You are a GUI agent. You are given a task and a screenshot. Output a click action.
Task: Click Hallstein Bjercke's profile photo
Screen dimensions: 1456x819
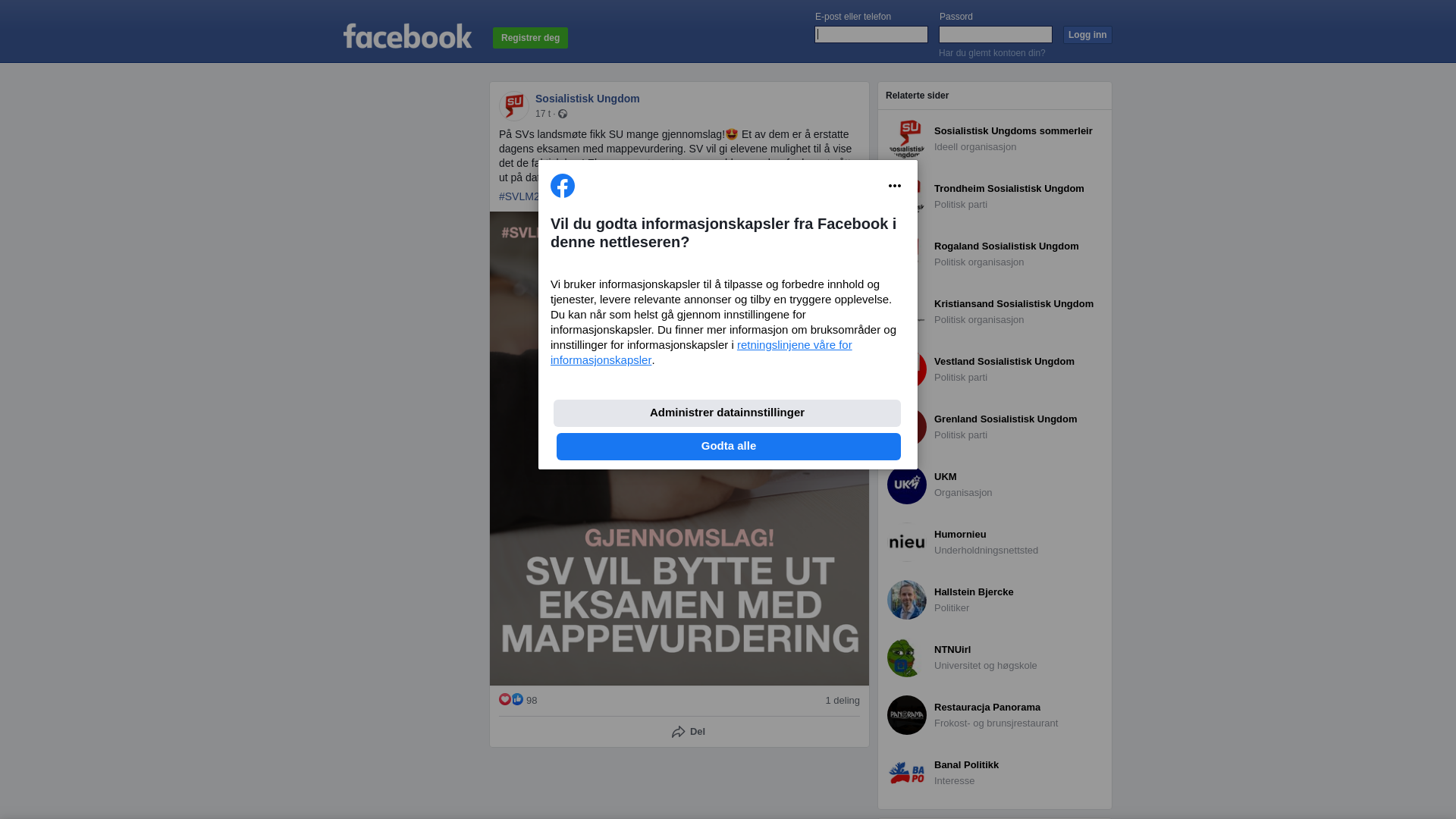click(907, 600)
